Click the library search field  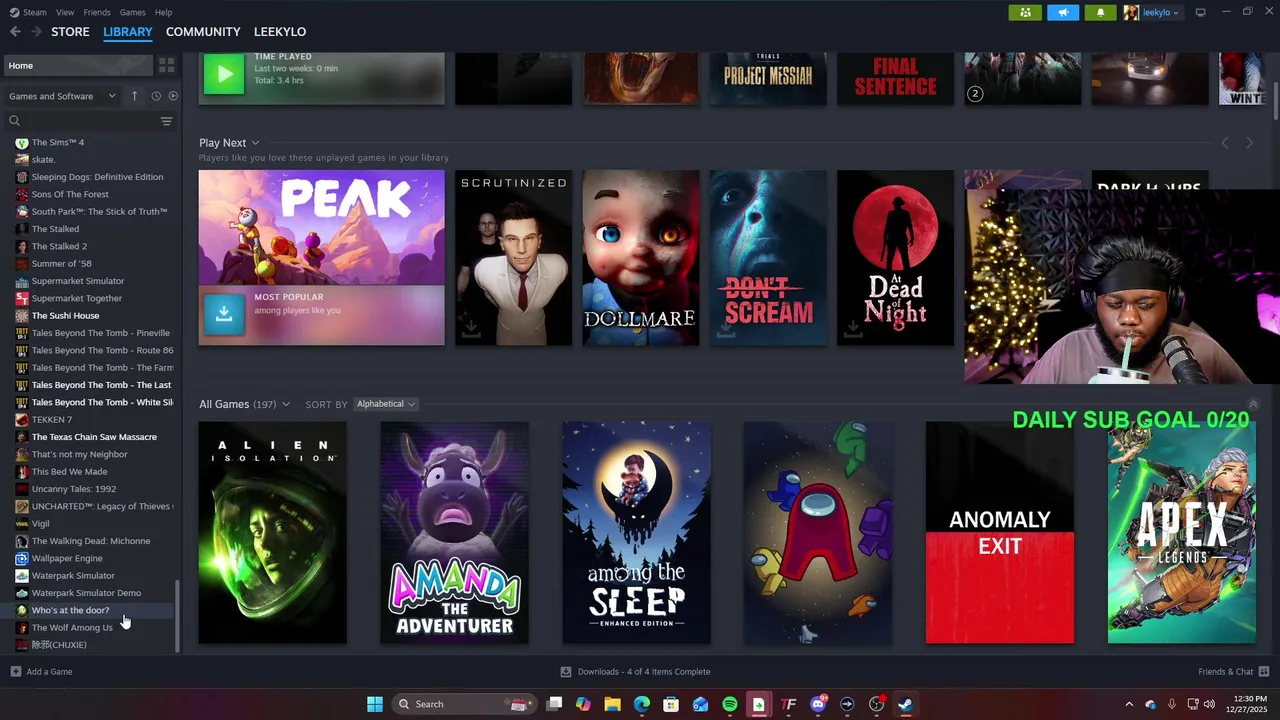(x=82, y=121)
